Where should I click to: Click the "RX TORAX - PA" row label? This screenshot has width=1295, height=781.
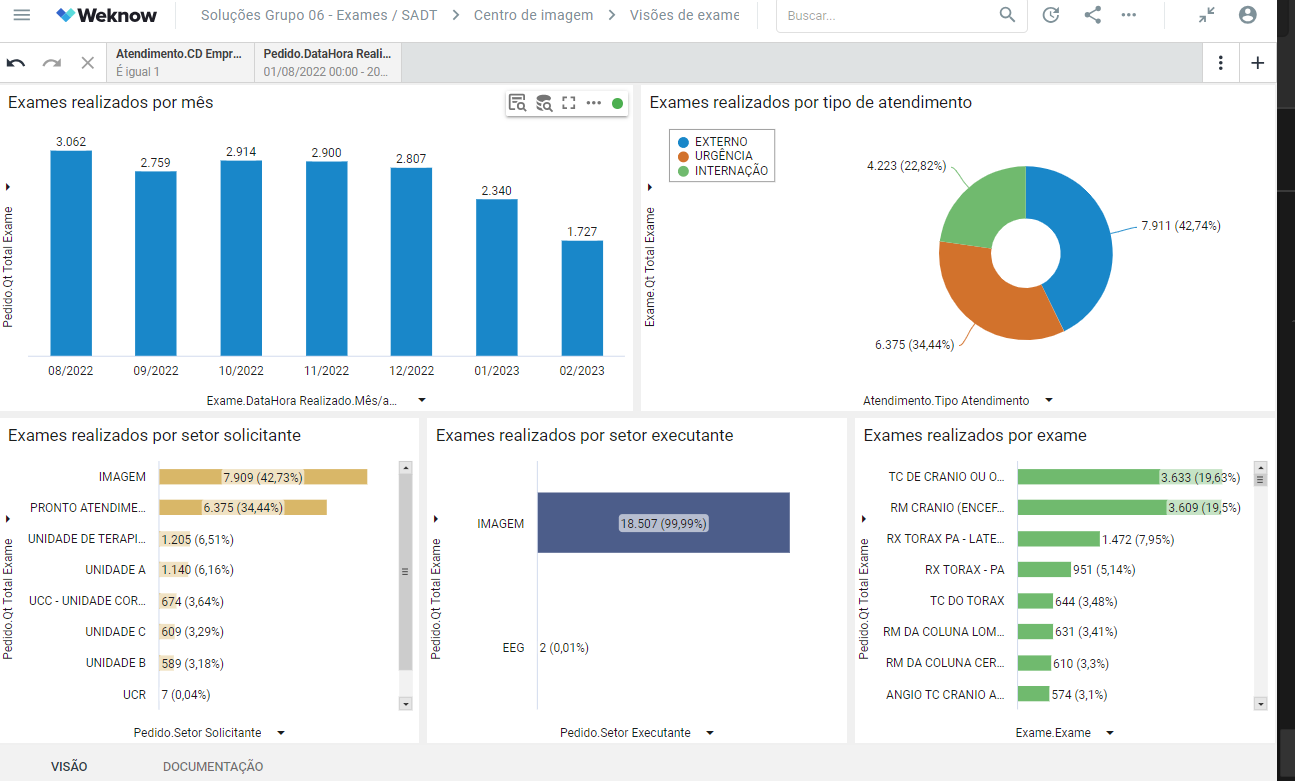965,570
